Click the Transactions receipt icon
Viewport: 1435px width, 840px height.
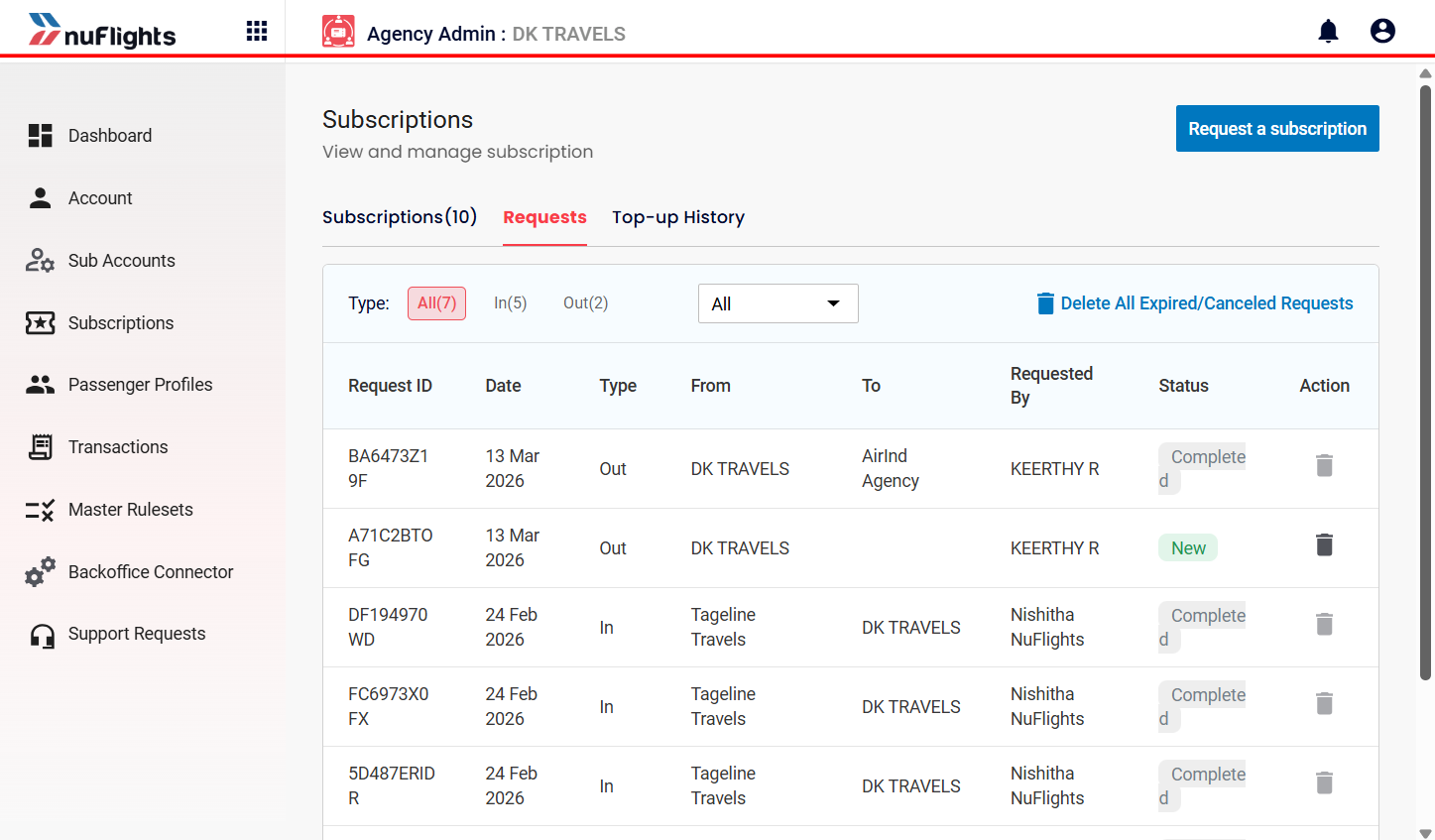click(41, 447)
